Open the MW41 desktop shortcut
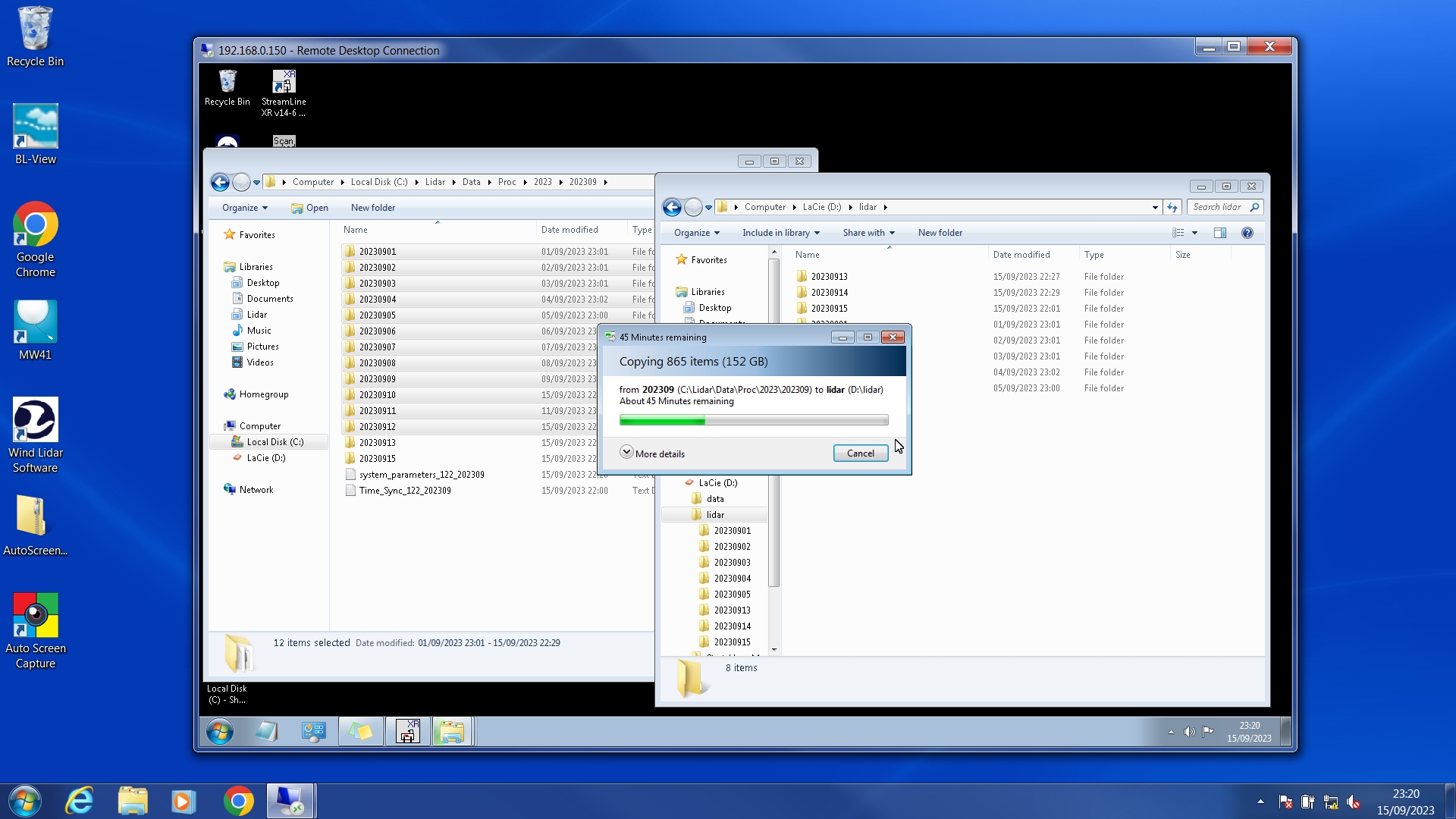This screenshot has height=819, width=1456. point(35,331)
